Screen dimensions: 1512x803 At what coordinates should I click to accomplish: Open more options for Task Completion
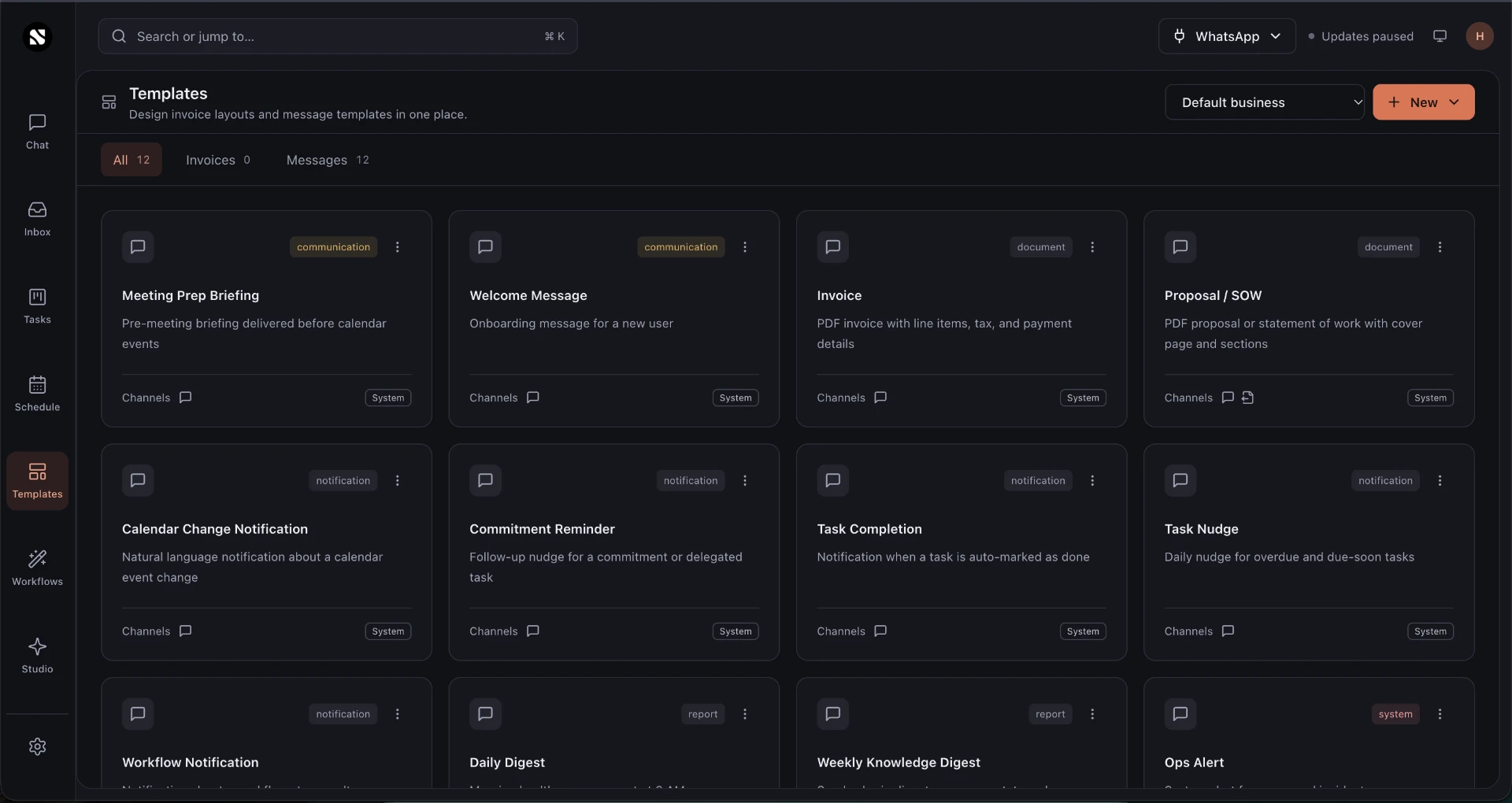tap(1092, 481)
